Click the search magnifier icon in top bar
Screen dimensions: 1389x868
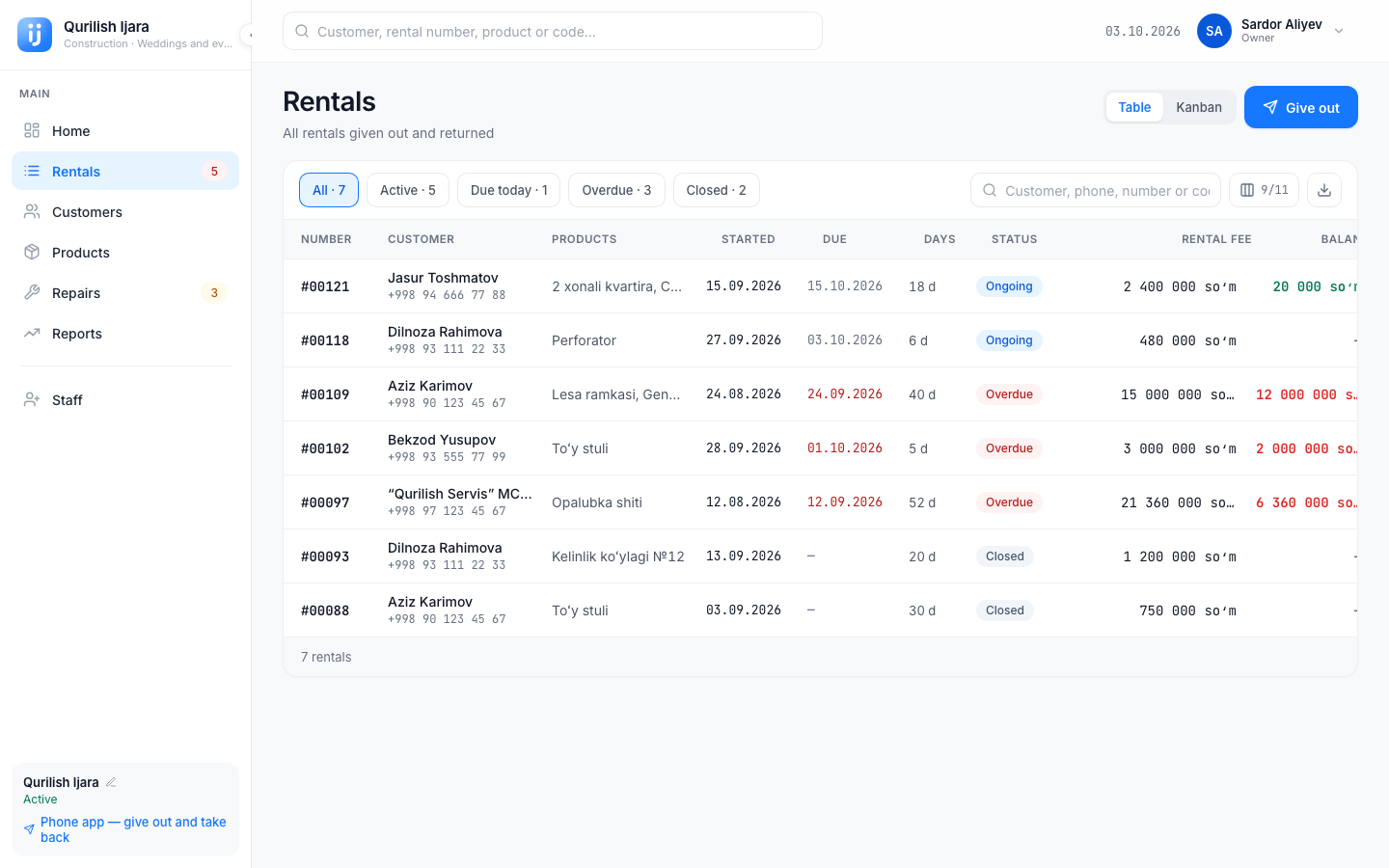[302, 31]
